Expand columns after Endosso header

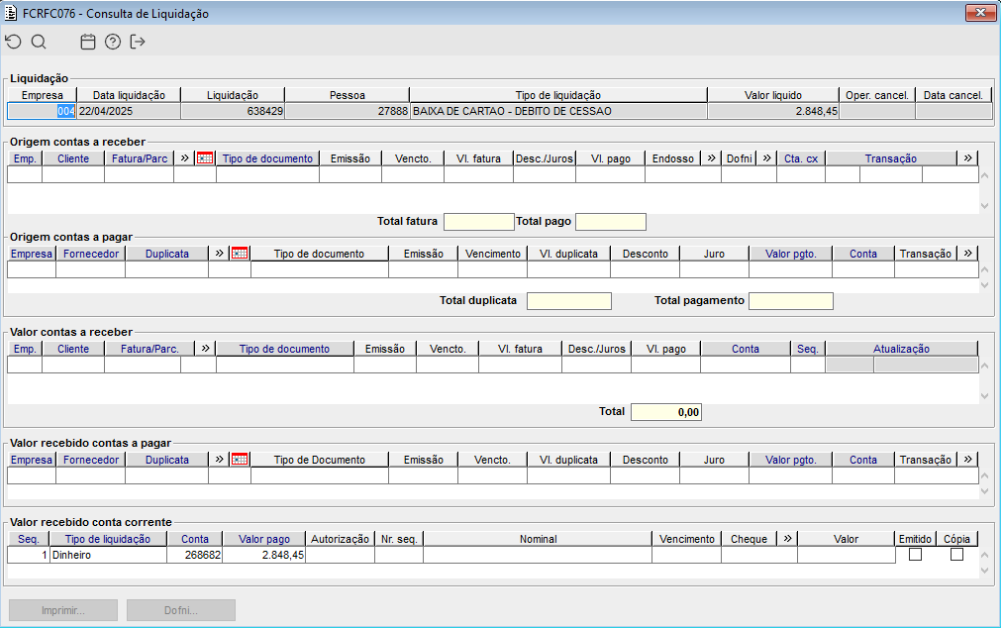coord(711,158)
